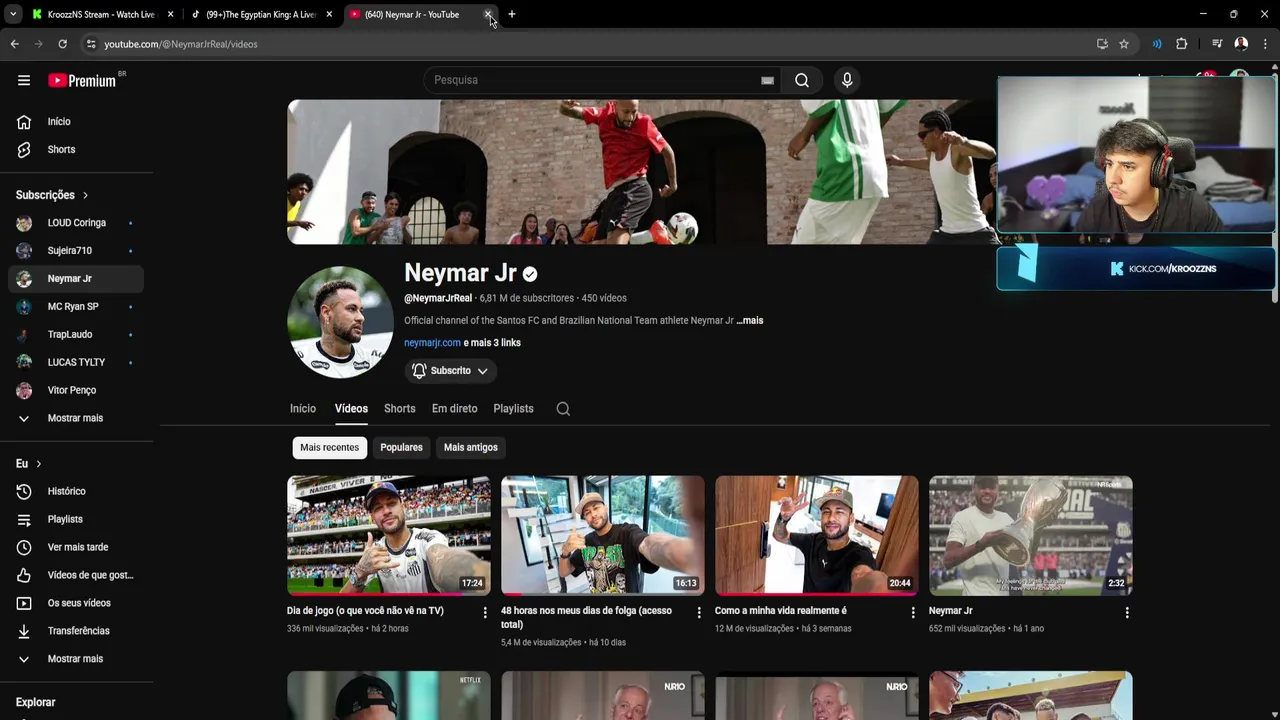Click the browser address bar URL
This screenshot has width=1280, height=720.
click(181, 44)
